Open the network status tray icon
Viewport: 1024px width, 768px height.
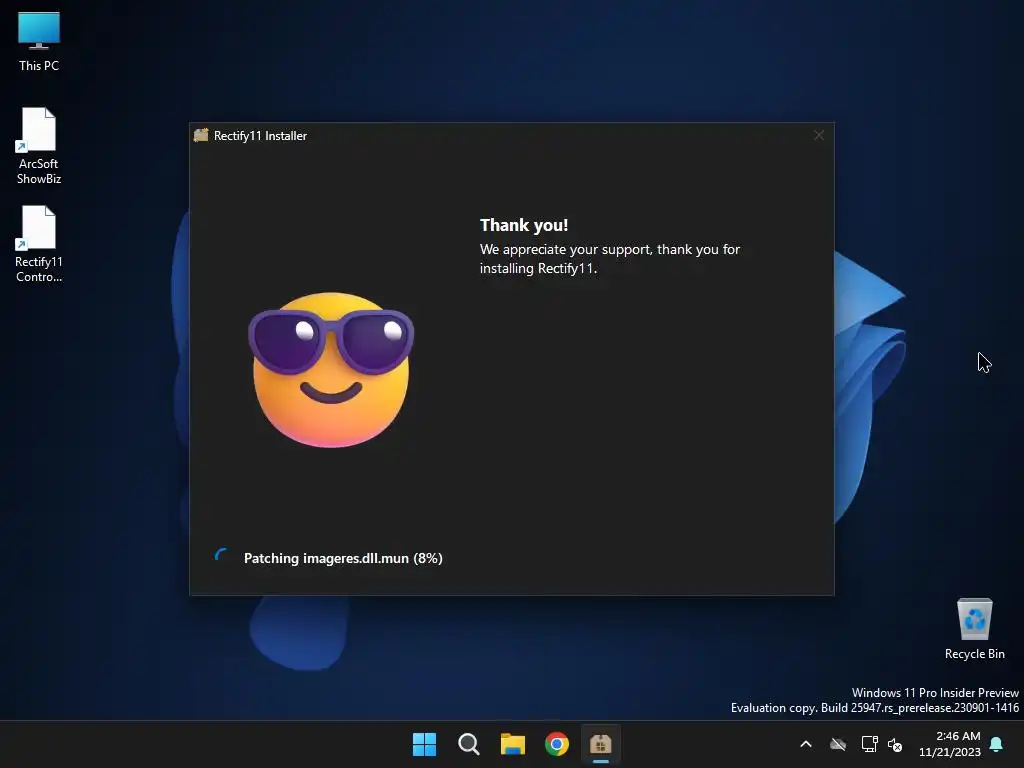(869, 744)
